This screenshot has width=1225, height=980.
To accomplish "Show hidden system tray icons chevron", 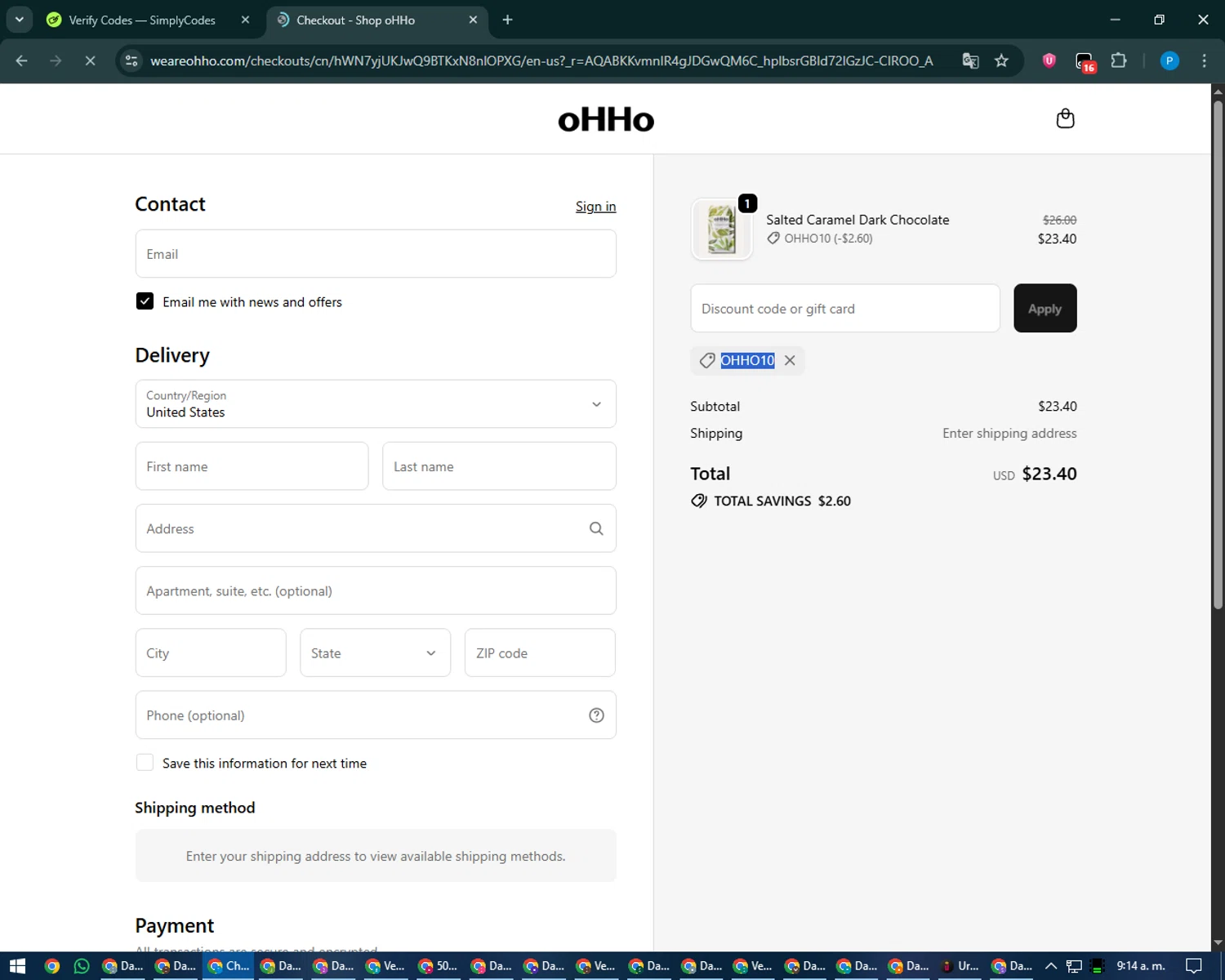I will point(1051,966).
